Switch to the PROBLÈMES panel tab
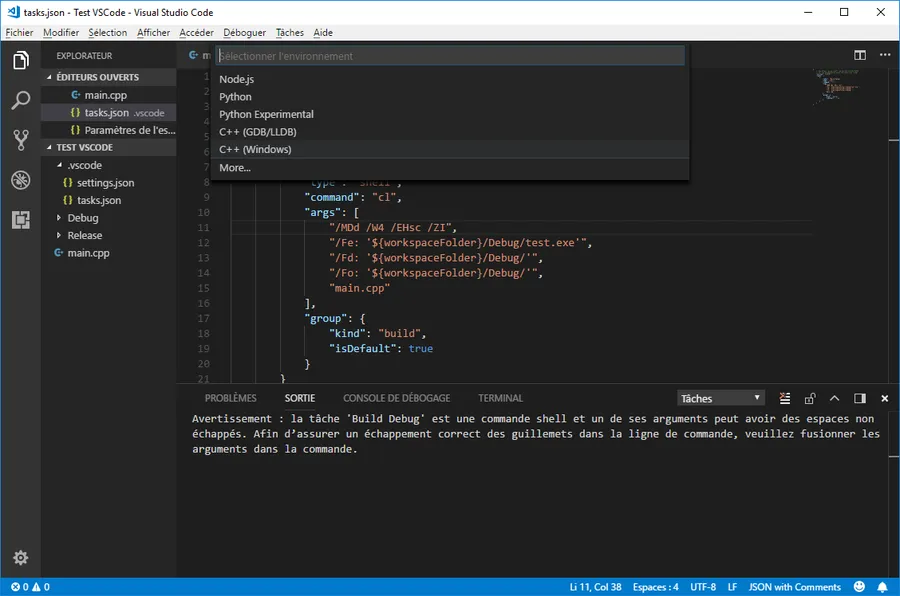Image resolution: width=900 pixels, height=596 pixels. click(x=231, y=398)
